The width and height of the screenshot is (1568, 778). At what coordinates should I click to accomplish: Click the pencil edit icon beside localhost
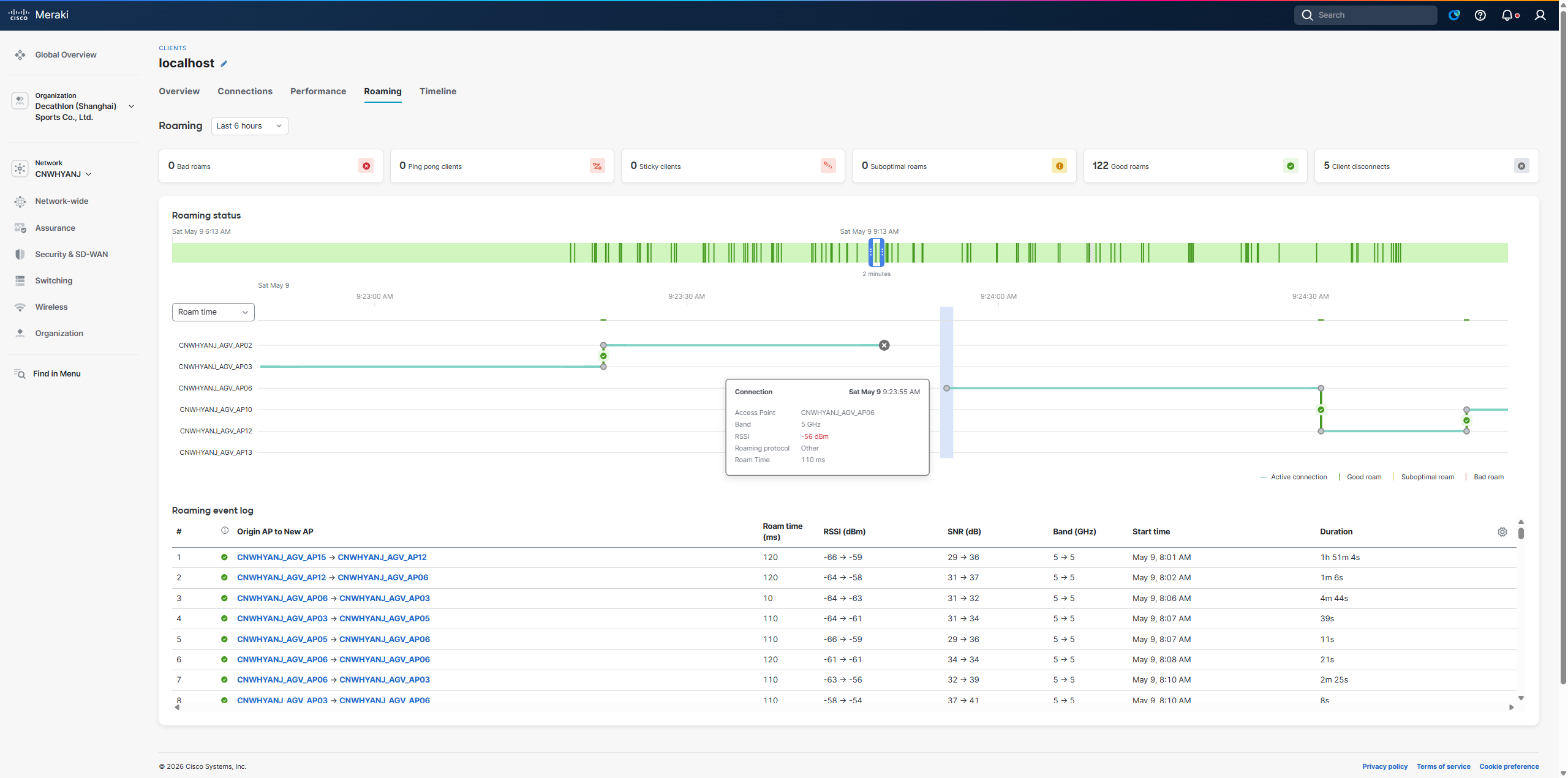[224, 64]
